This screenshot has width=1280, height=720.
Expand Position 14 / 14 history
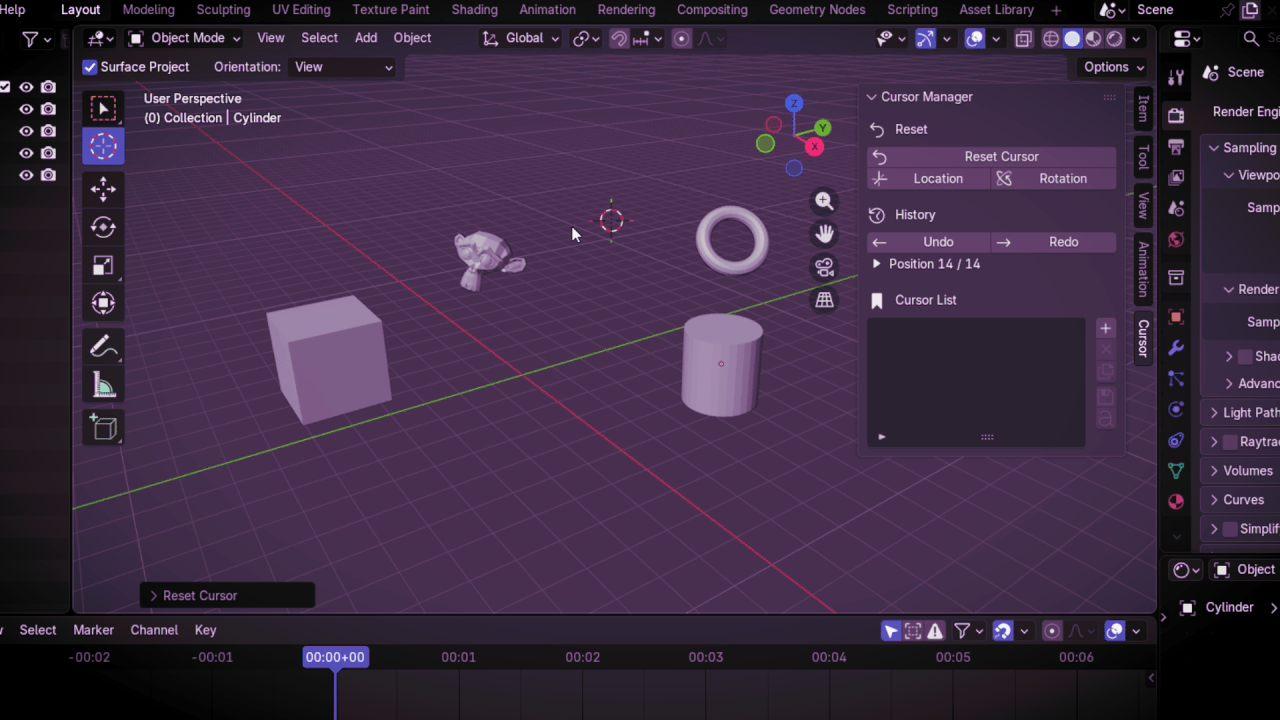click(877, 264)
